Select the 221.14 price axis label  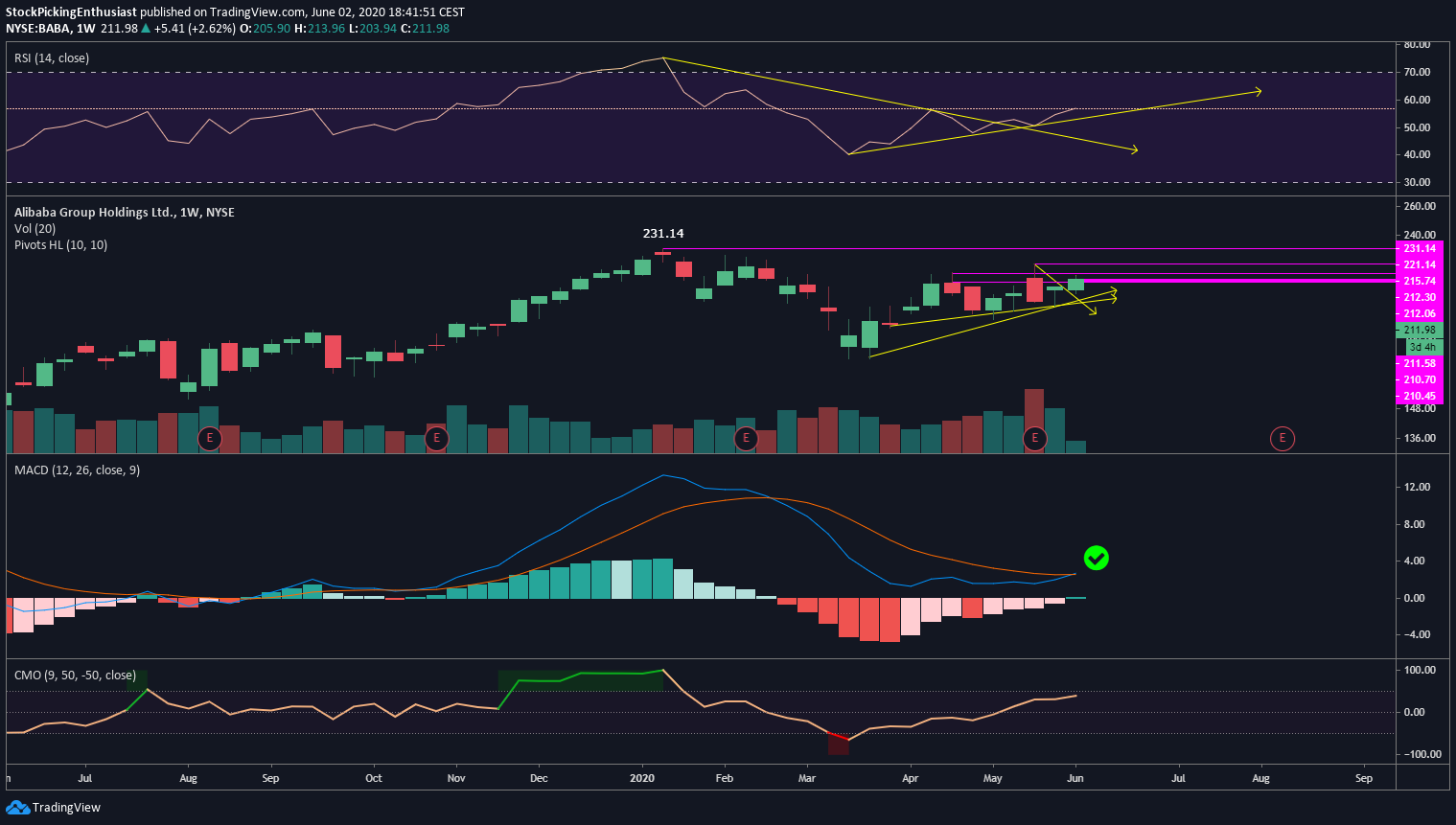(x=1420, y=264)
